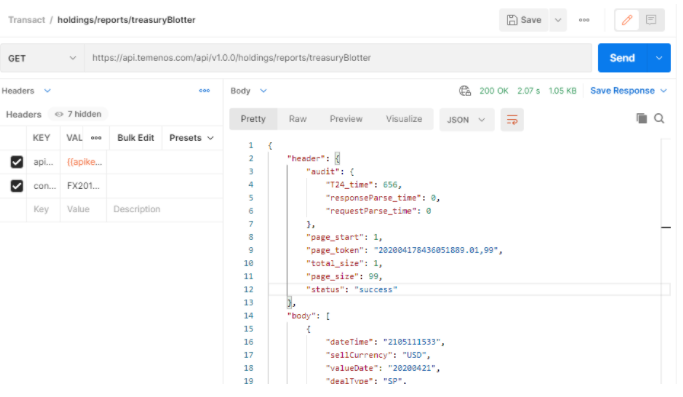Switch to the Visualize tab
Image resolution: width=683 pixels, height=397 pixels.
click(x=404, y=119)
